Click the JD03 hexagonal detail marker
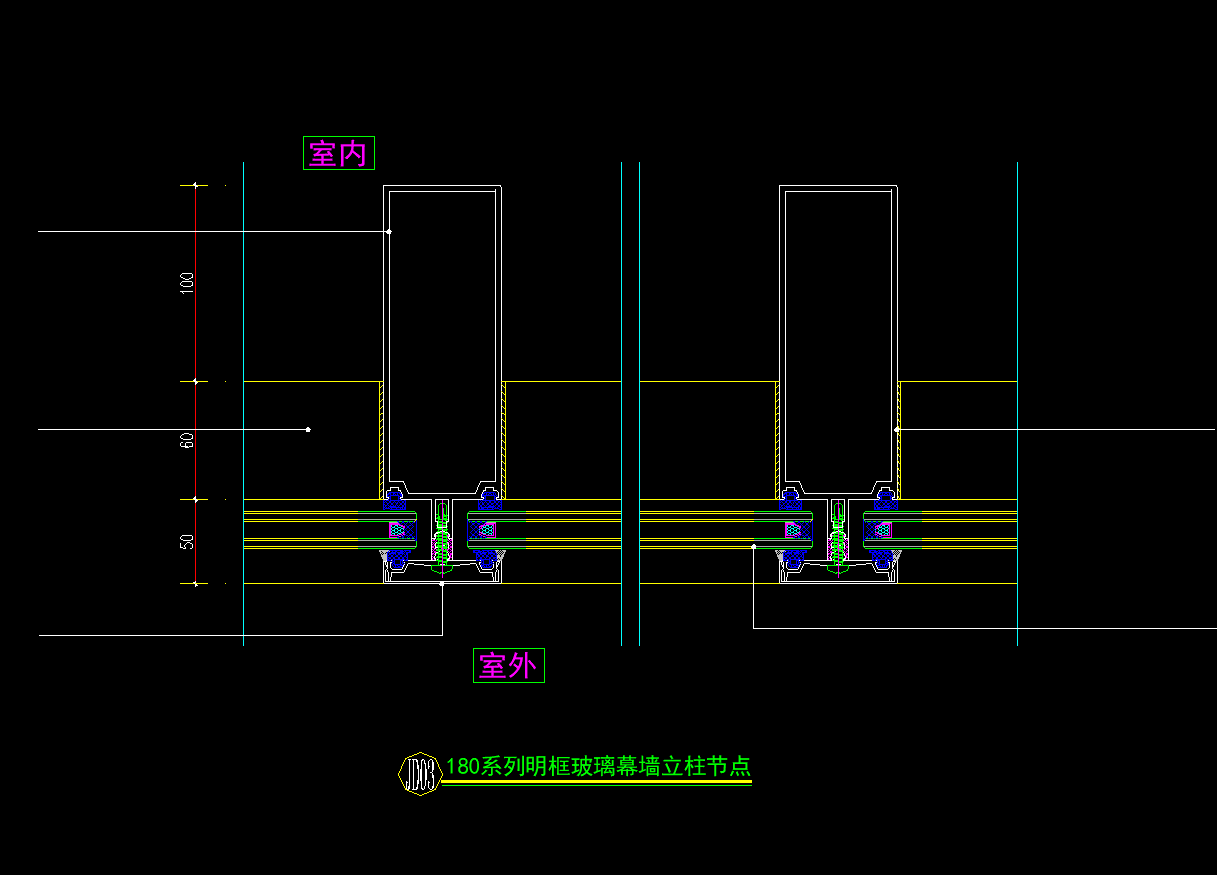The height and width of the screenshot is (875, 1217). (x=419, y=773)
